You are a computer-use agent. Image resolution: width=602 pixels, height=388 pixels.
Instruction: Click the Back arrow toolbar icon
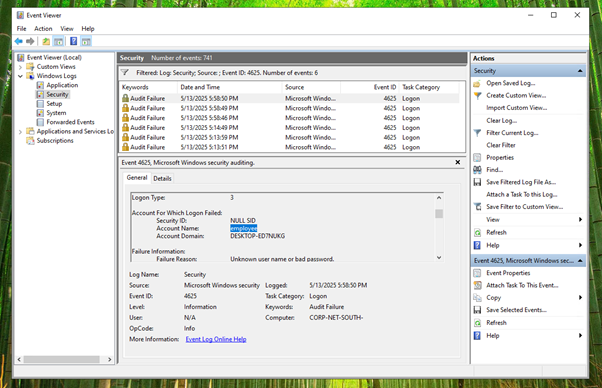click(18, 41)
